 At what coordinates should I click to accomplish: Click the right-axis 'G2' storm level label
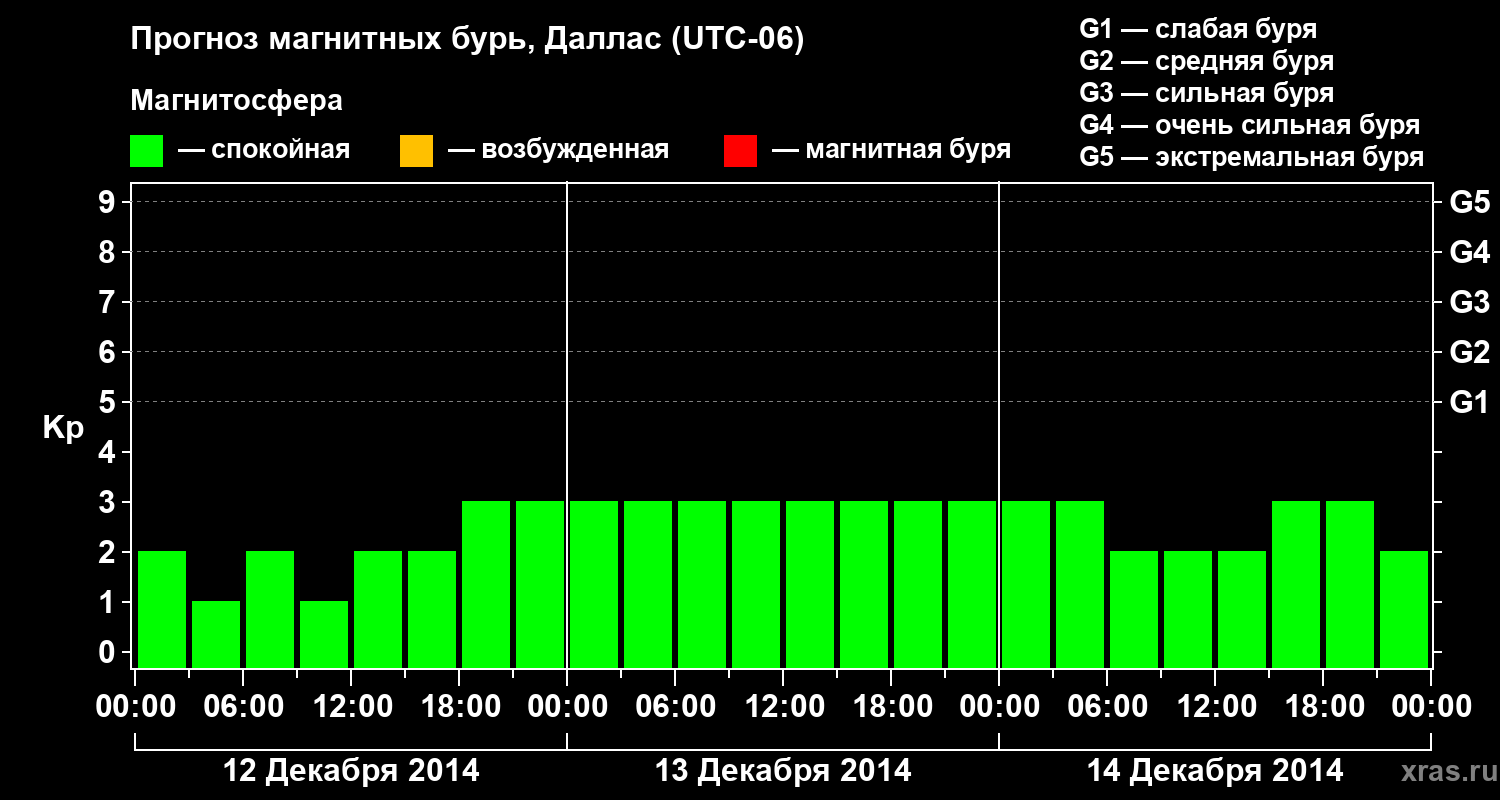coord(1469,352)
